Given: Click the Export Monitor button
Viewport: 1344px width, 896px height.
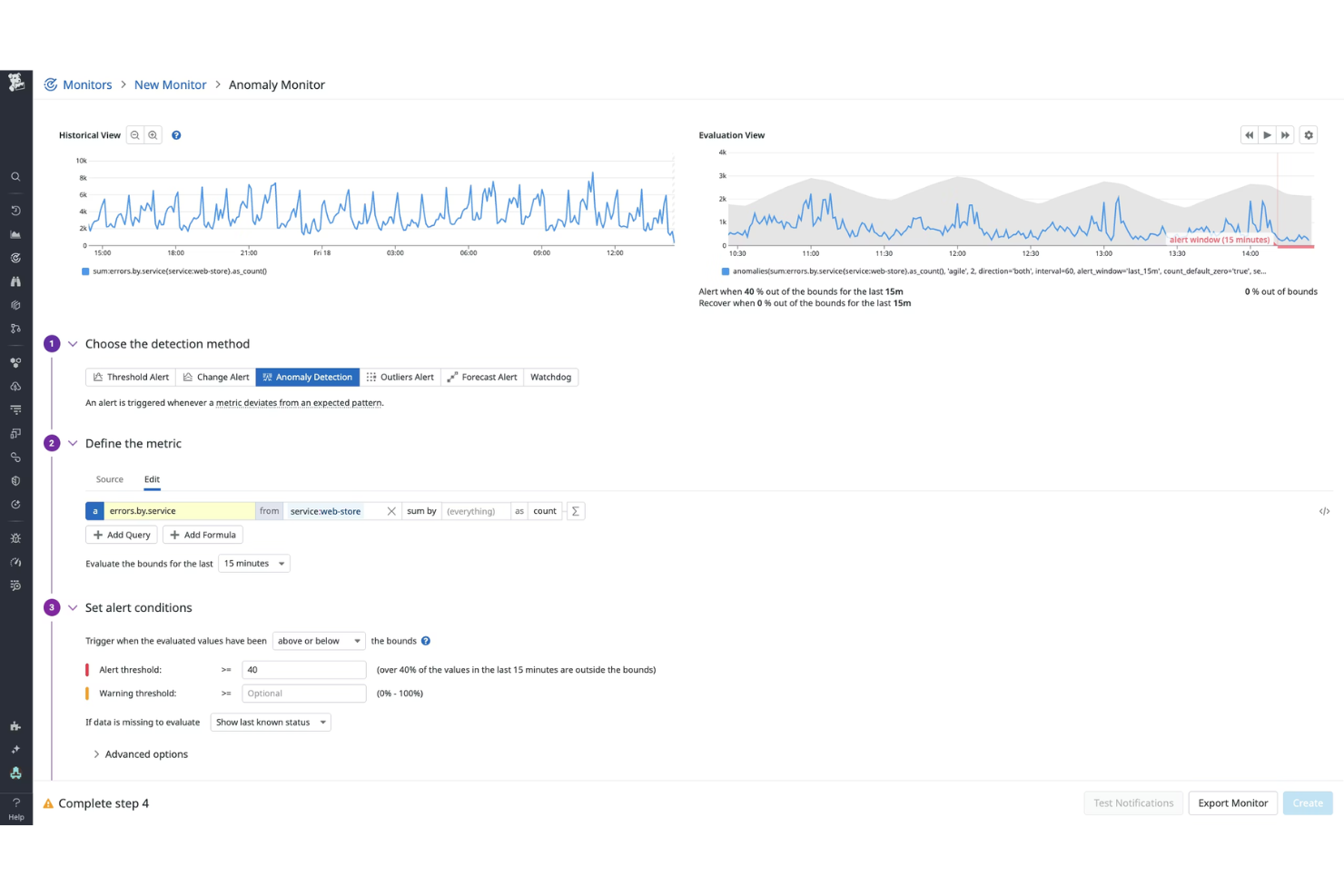Looking at the screenshot, I should pyautogui.click(x=1232, y=802).
